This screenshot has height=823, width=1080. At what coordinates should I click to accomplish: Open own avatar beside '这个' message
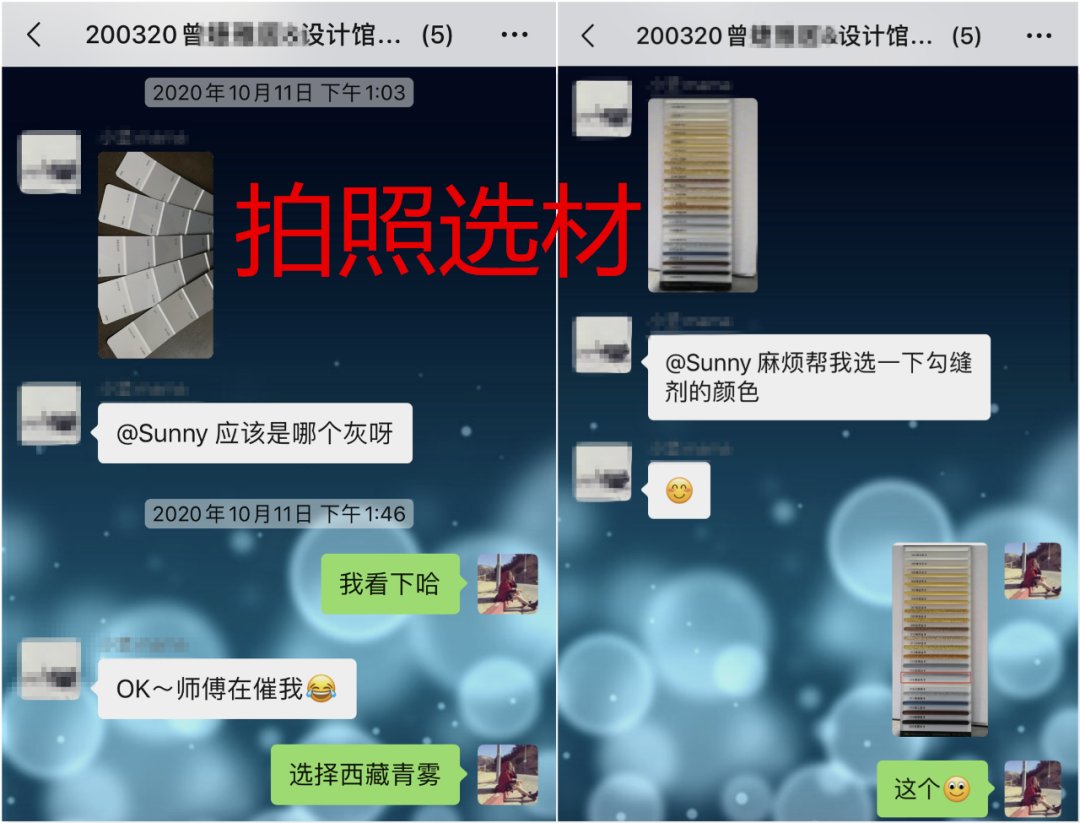pos(1032,789)
